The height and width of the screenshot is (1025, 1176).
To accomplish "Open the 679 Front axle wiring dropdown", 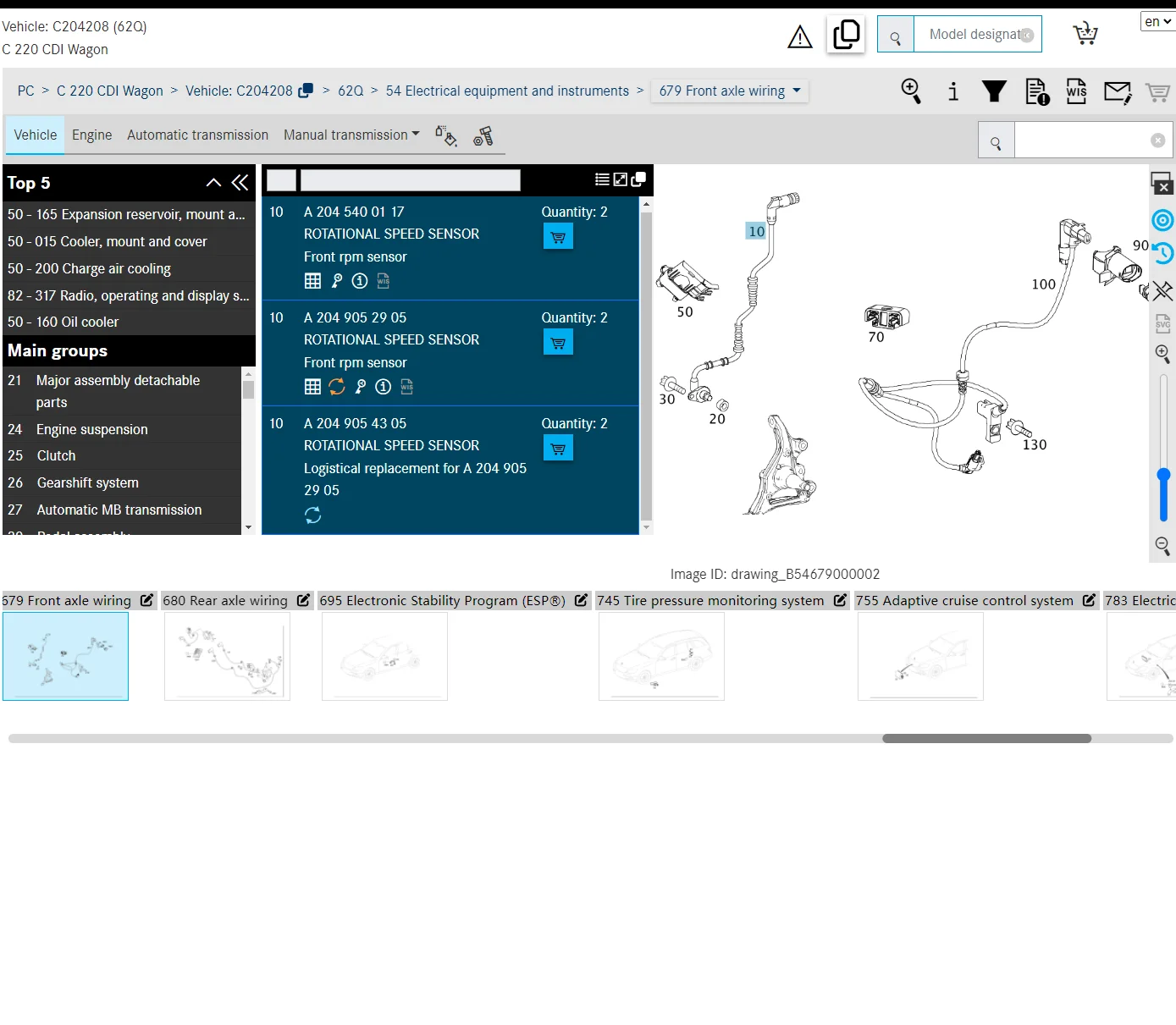I will click(x=731, y=91).
